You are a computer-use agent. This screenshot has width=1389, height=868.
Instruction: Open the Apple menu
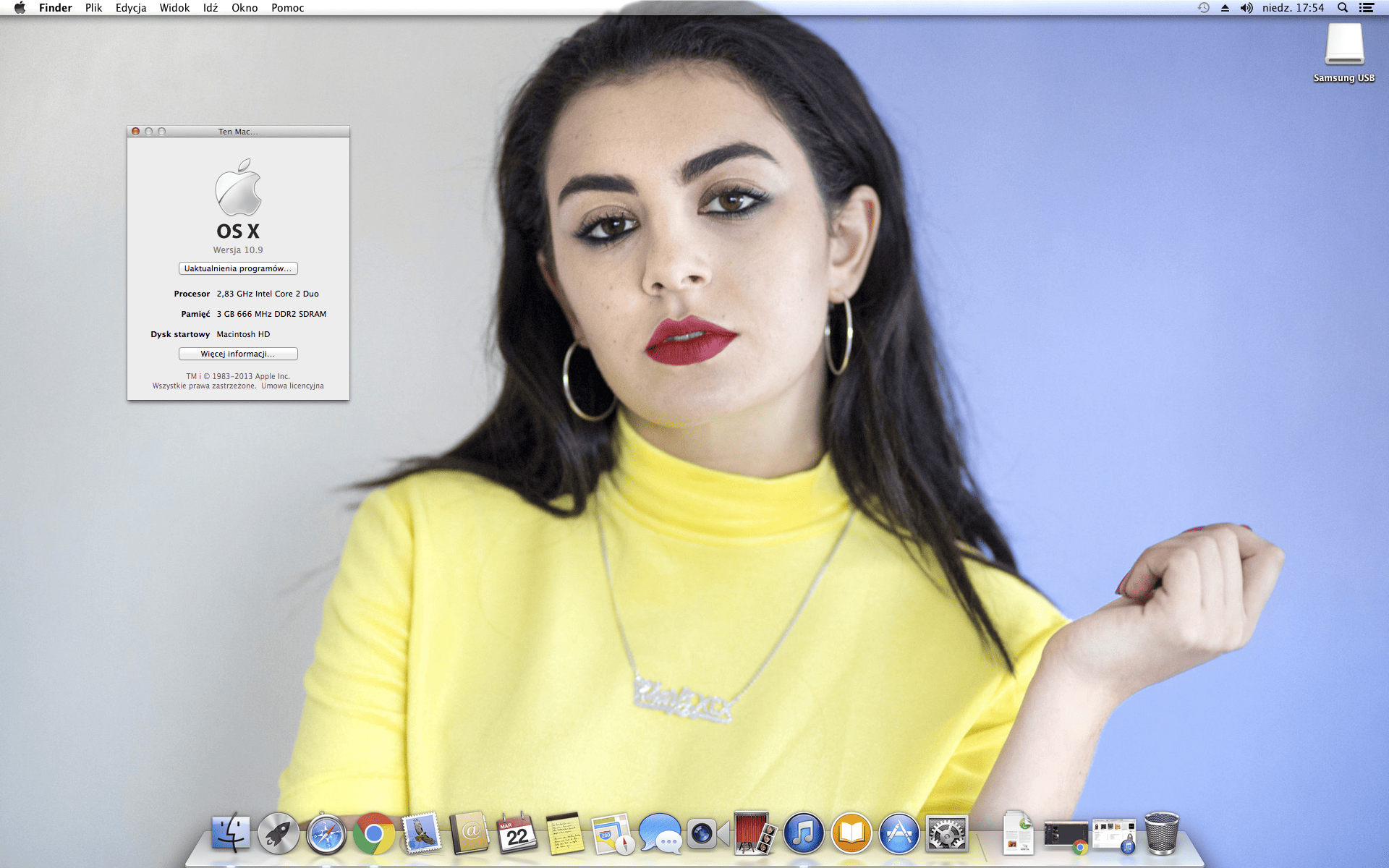(x=20, y=8)
